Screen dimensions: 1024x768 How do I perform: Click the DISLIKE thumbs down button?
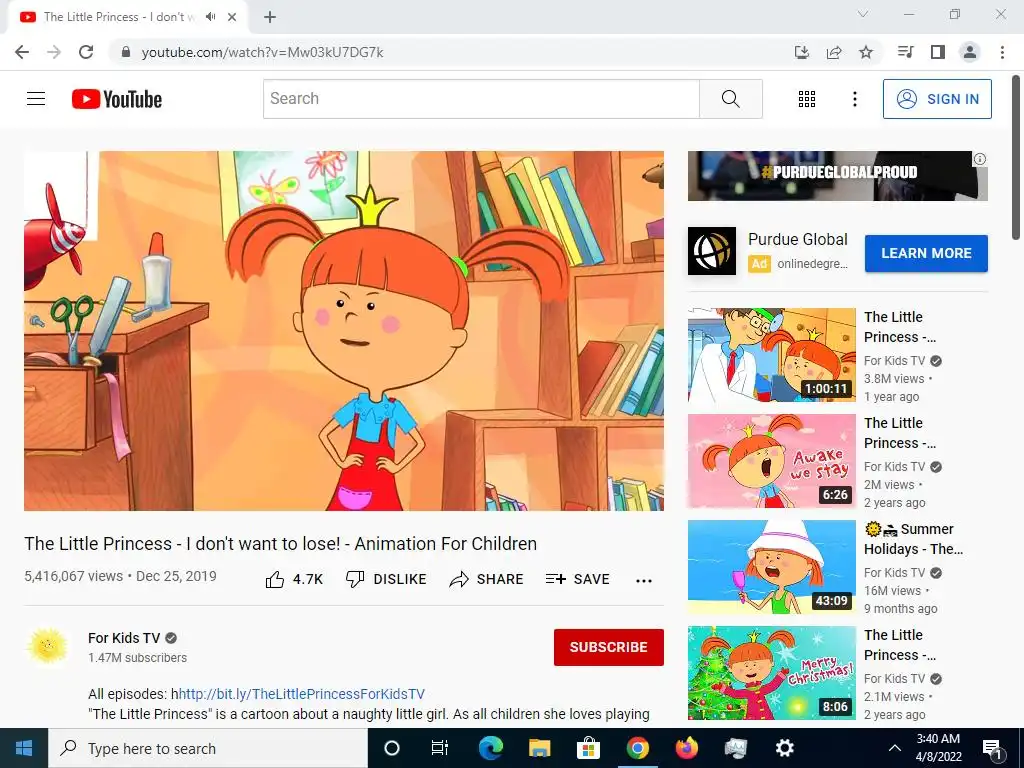coord(386,579)
